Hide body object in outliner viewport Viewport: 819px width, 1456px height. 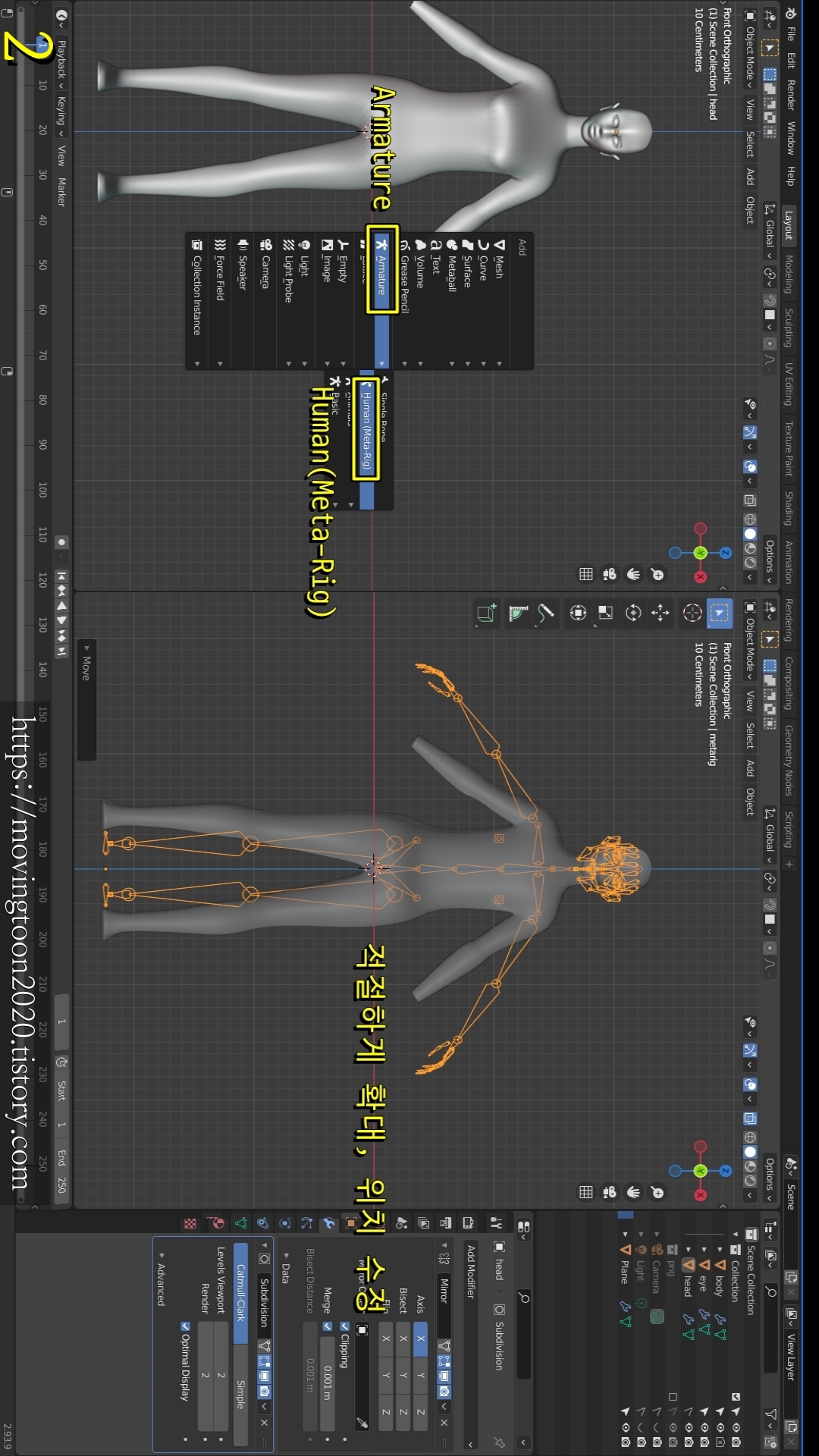[x=720, y=1426]
